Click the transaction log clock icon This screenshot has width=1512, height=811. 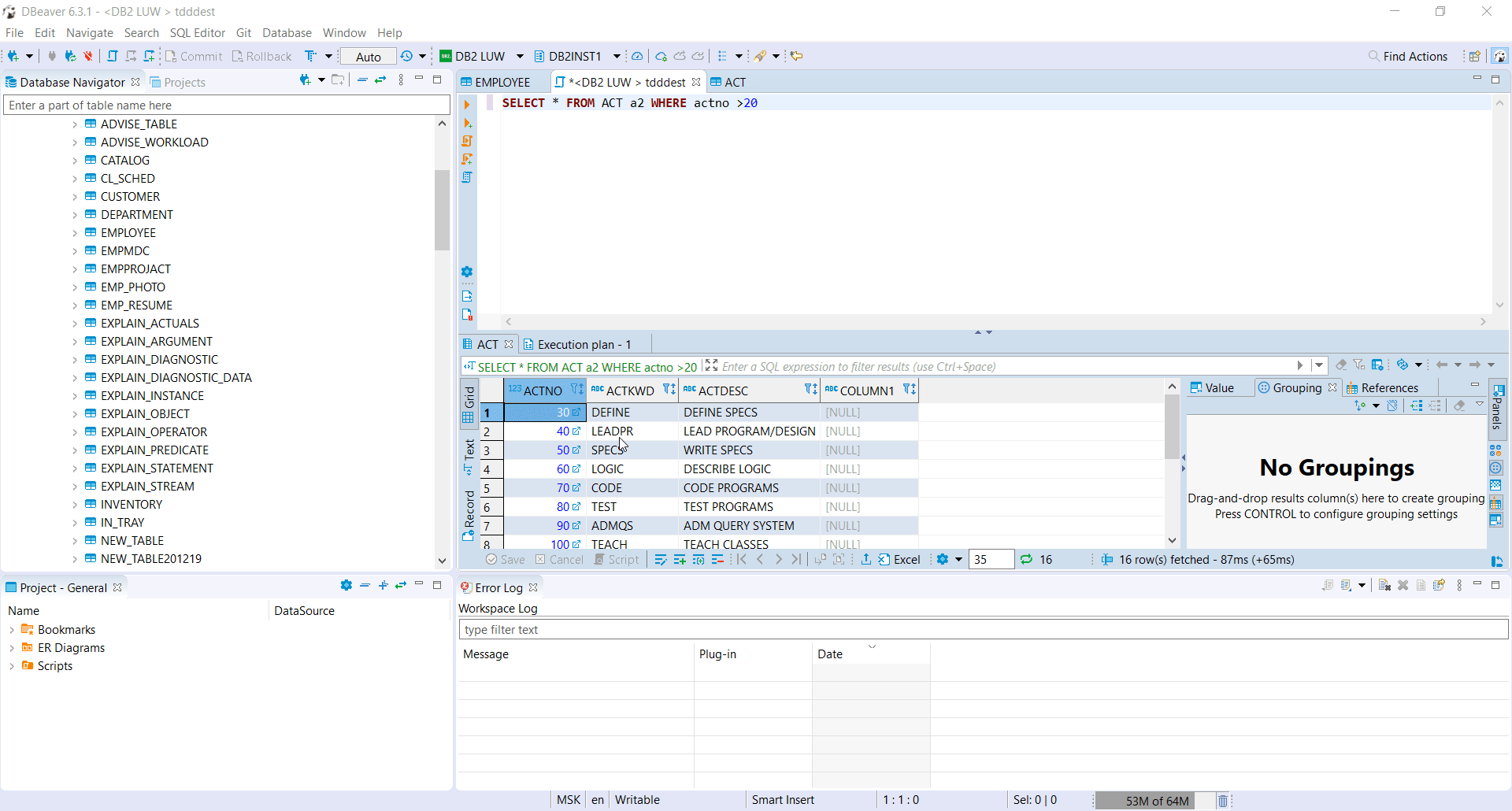coord(406,56)
